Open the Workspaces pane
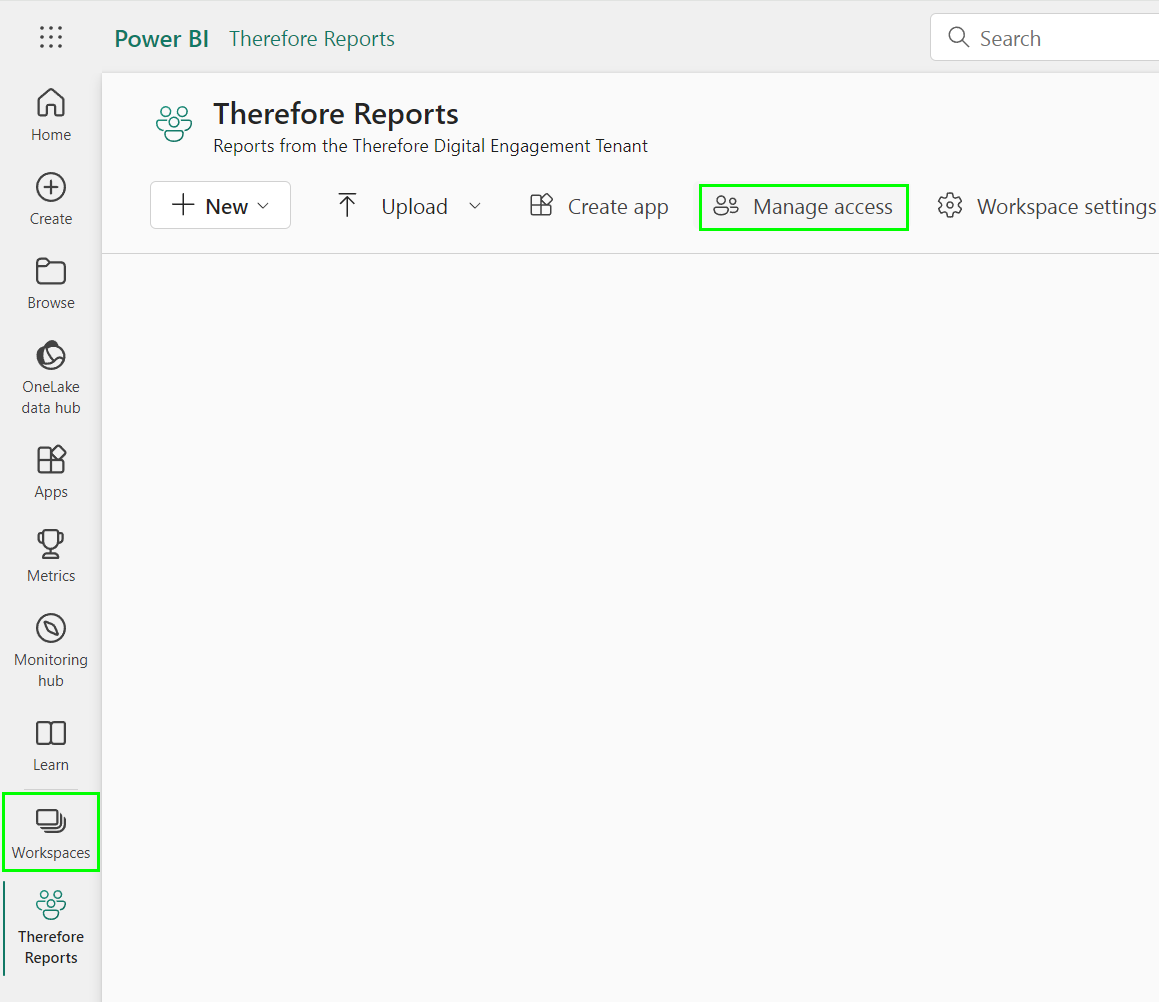The width and height of the screenshot is (1159, 1002). (50, 831)
